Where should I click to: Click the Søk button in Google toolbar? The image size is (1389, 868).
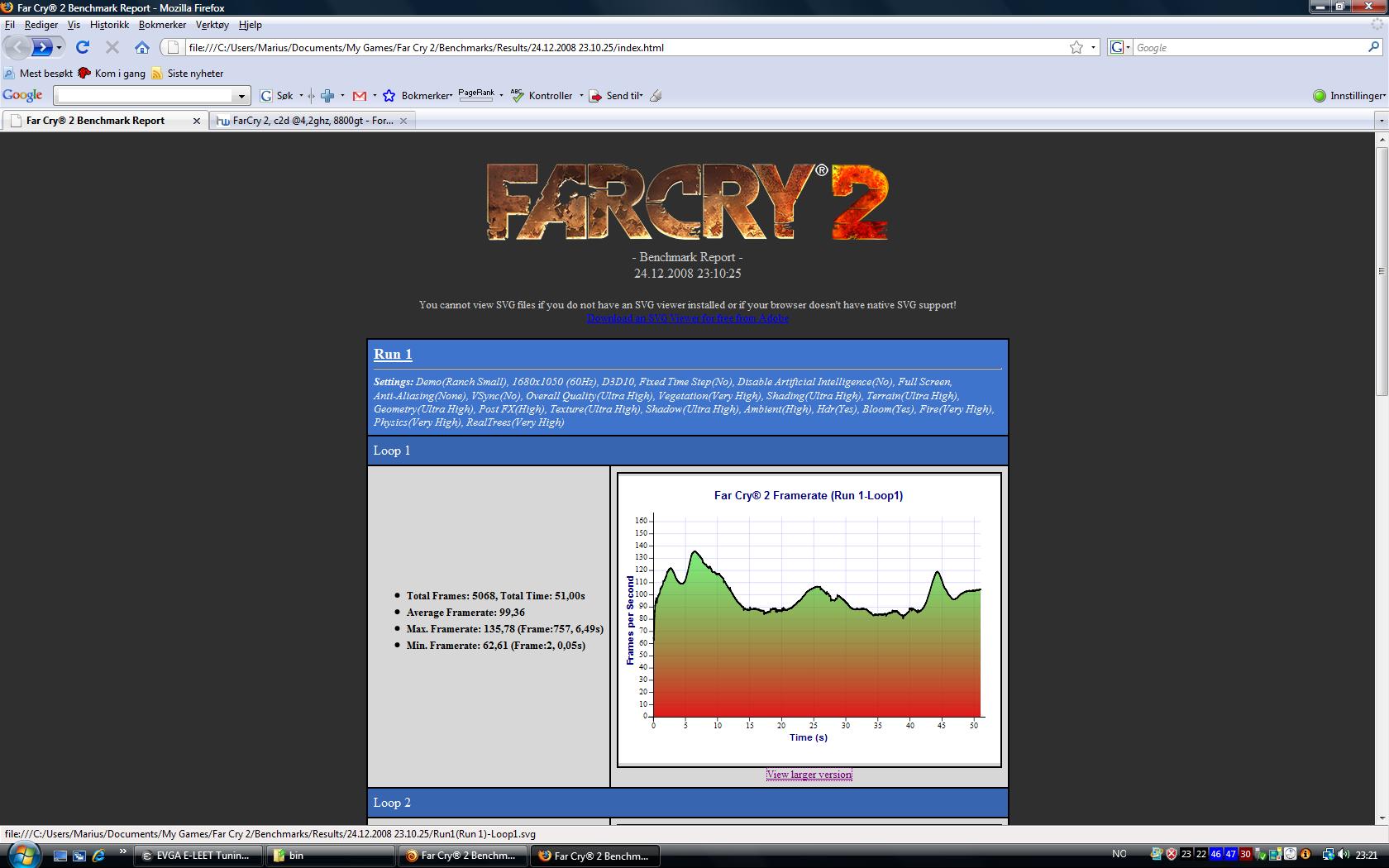[276, 96]
